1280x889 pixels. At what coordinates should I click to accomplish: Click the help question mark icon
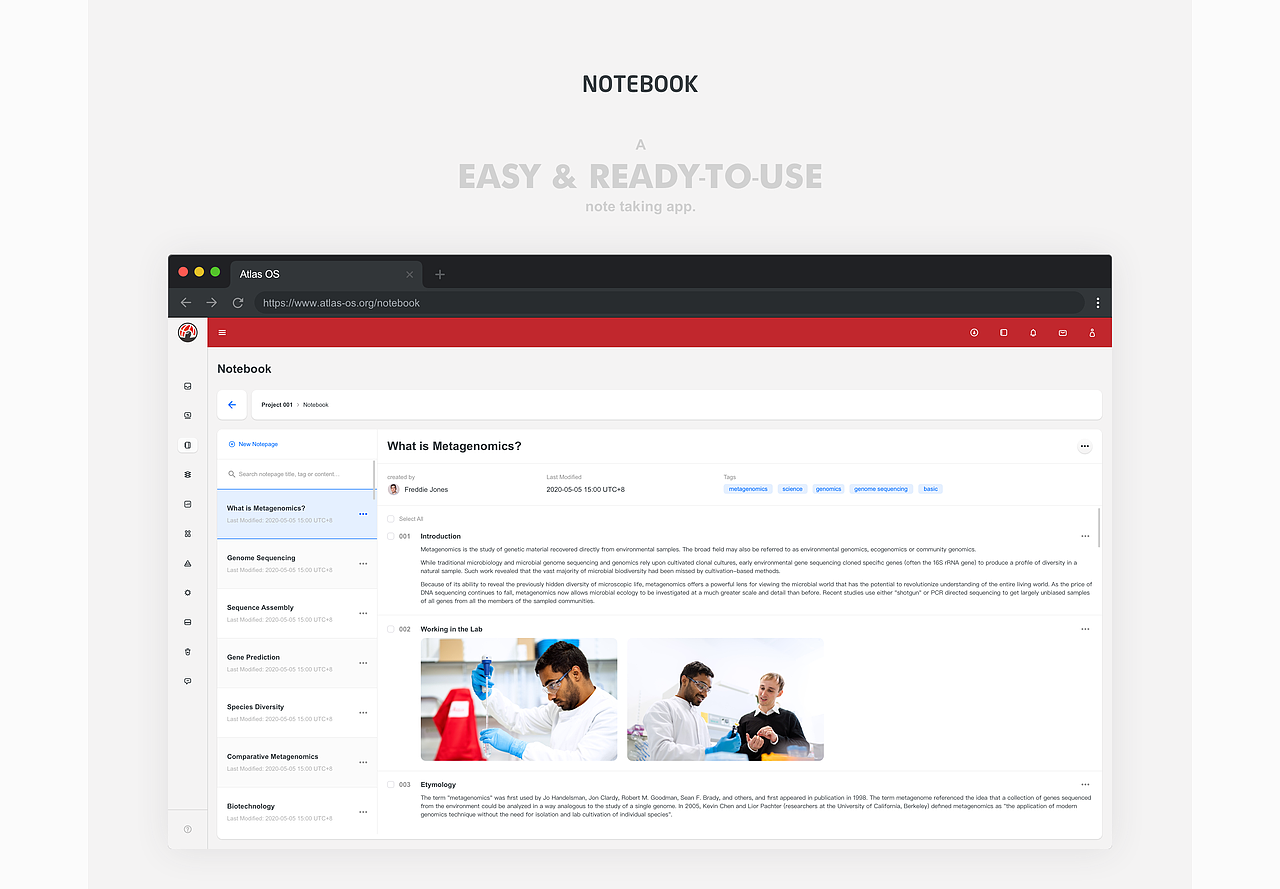[188, 829]
